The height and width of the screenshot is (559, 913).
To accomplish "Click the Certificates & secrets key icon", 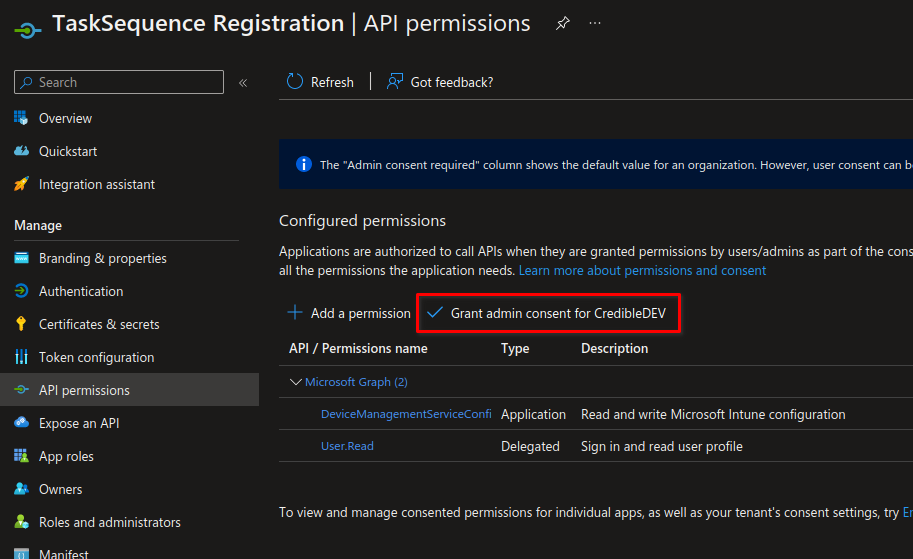I will click(22, 324).
